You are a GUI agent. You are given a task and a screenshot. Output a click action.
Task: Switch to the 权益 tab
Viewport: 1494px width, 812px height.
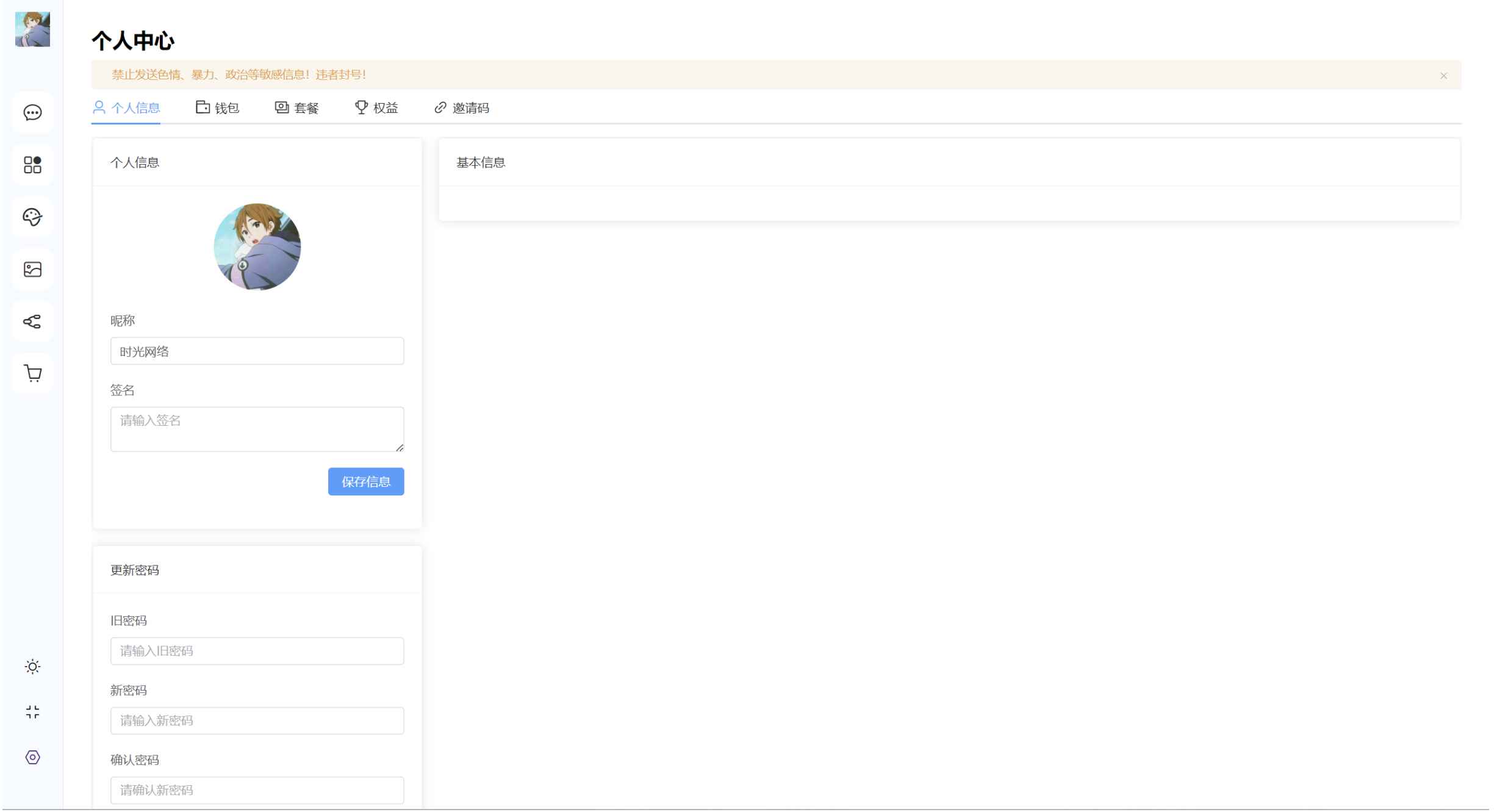[x=376, y=108]
